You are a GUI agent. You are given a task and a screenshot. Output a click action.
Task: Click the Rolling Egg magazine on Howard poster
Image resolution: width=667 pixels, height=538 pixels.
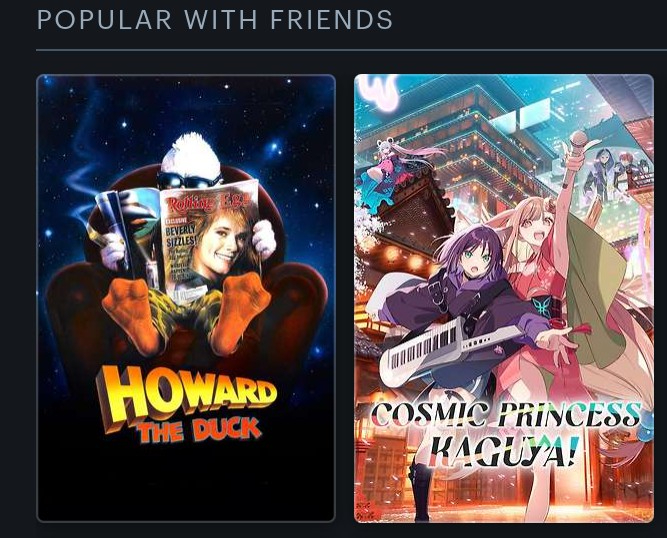coord(211,236)
